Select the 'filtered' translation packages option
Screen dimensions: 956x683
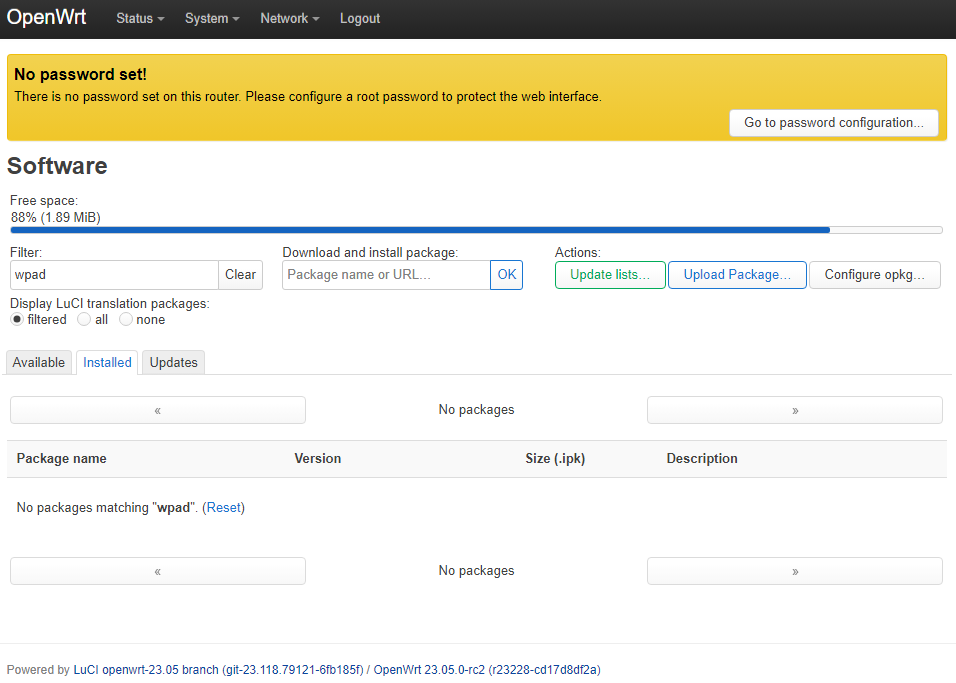(x=17, y=319)
